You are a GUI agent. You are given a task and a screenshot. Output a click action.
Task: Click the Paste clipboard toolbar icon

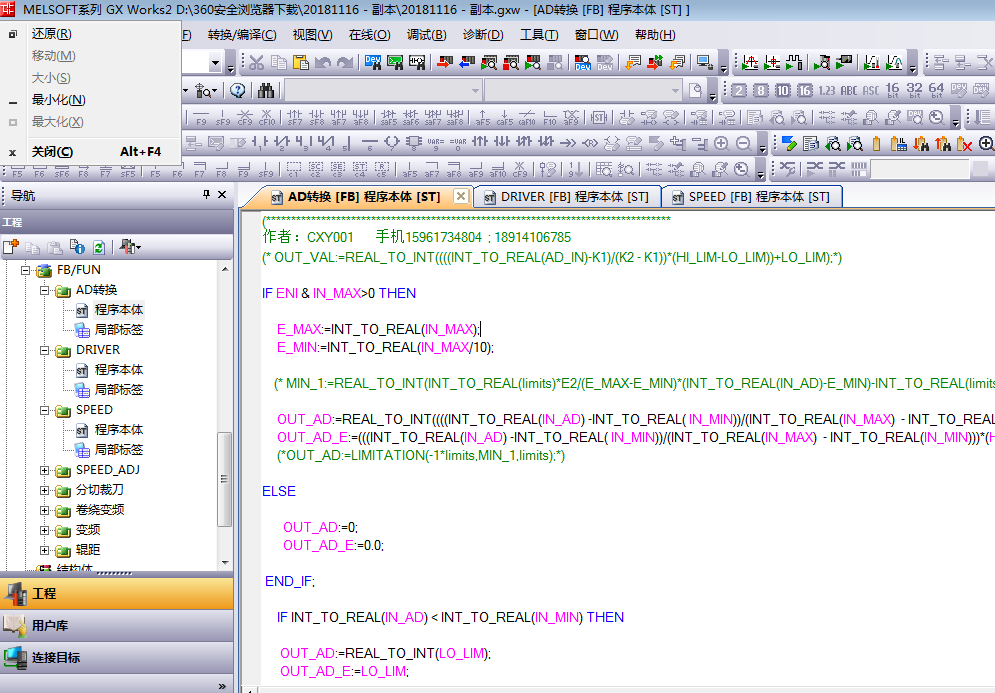[x=300, y=63]
